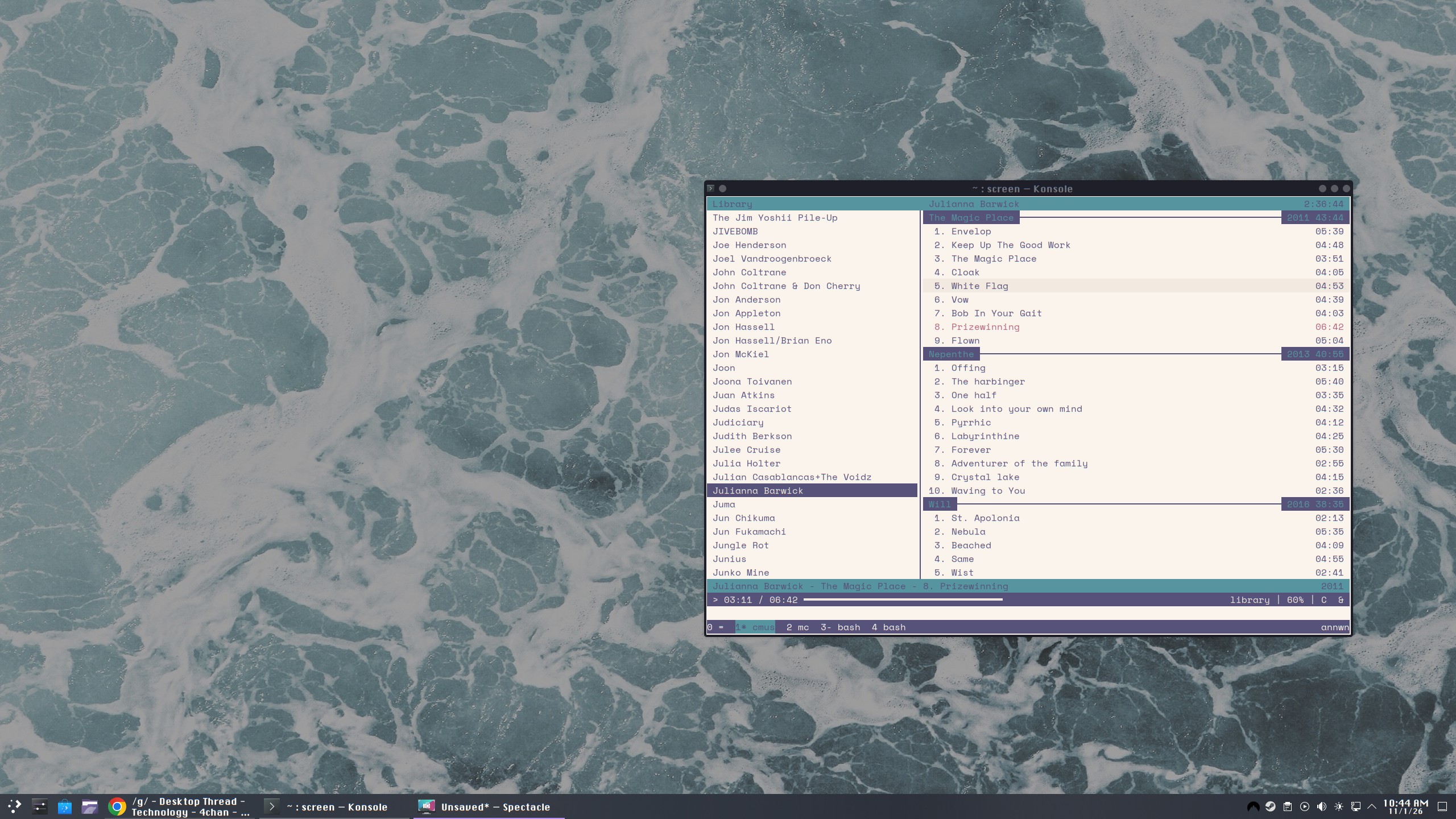Switch to Spectacle in the taskbar
Image resolution: width=1456 pixels, height=819 pixels.
pos(488,806)
